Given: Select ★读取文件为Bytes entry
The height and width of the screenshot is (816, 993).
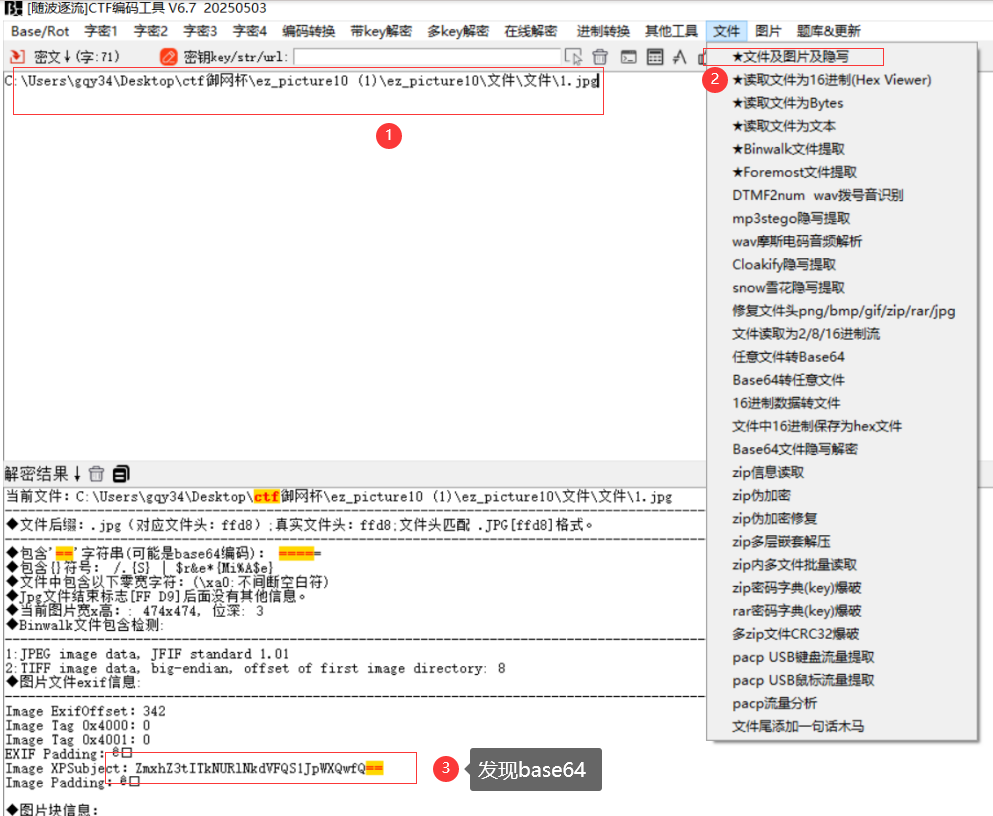Looking at the screenshot, I should [x=842, y=103].
